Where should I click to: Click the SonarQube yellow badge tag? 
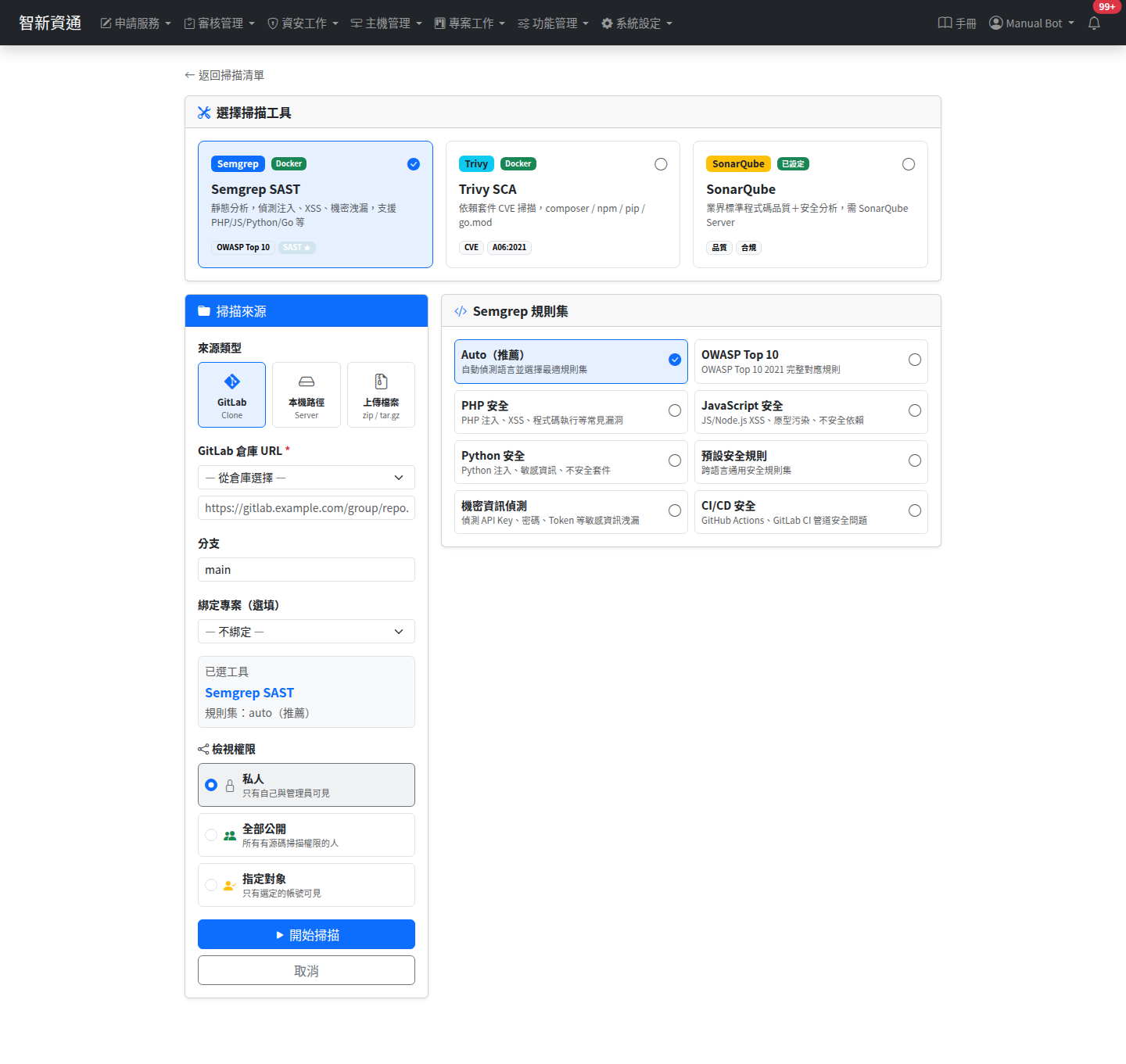(738, 163)
